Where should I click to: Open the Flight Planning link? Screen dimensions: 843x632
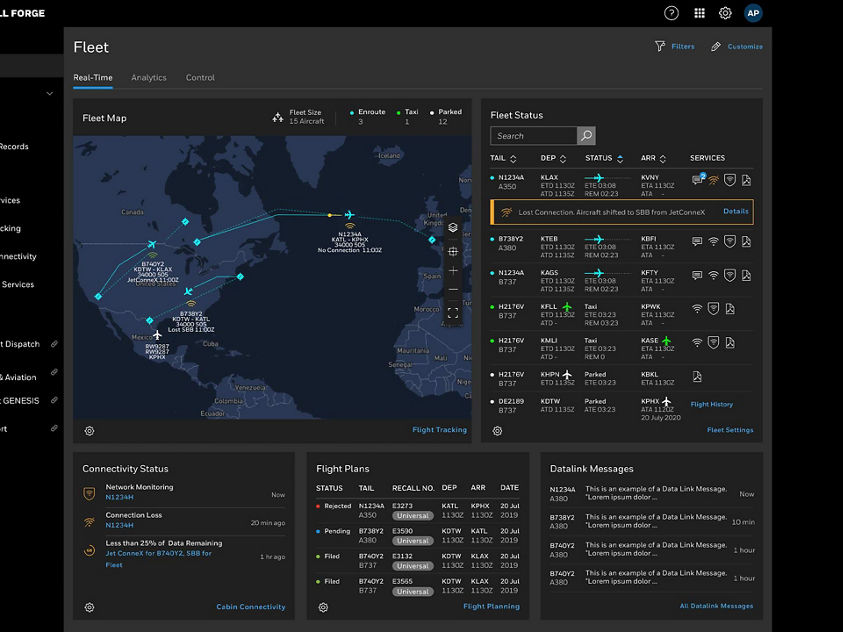491,606
